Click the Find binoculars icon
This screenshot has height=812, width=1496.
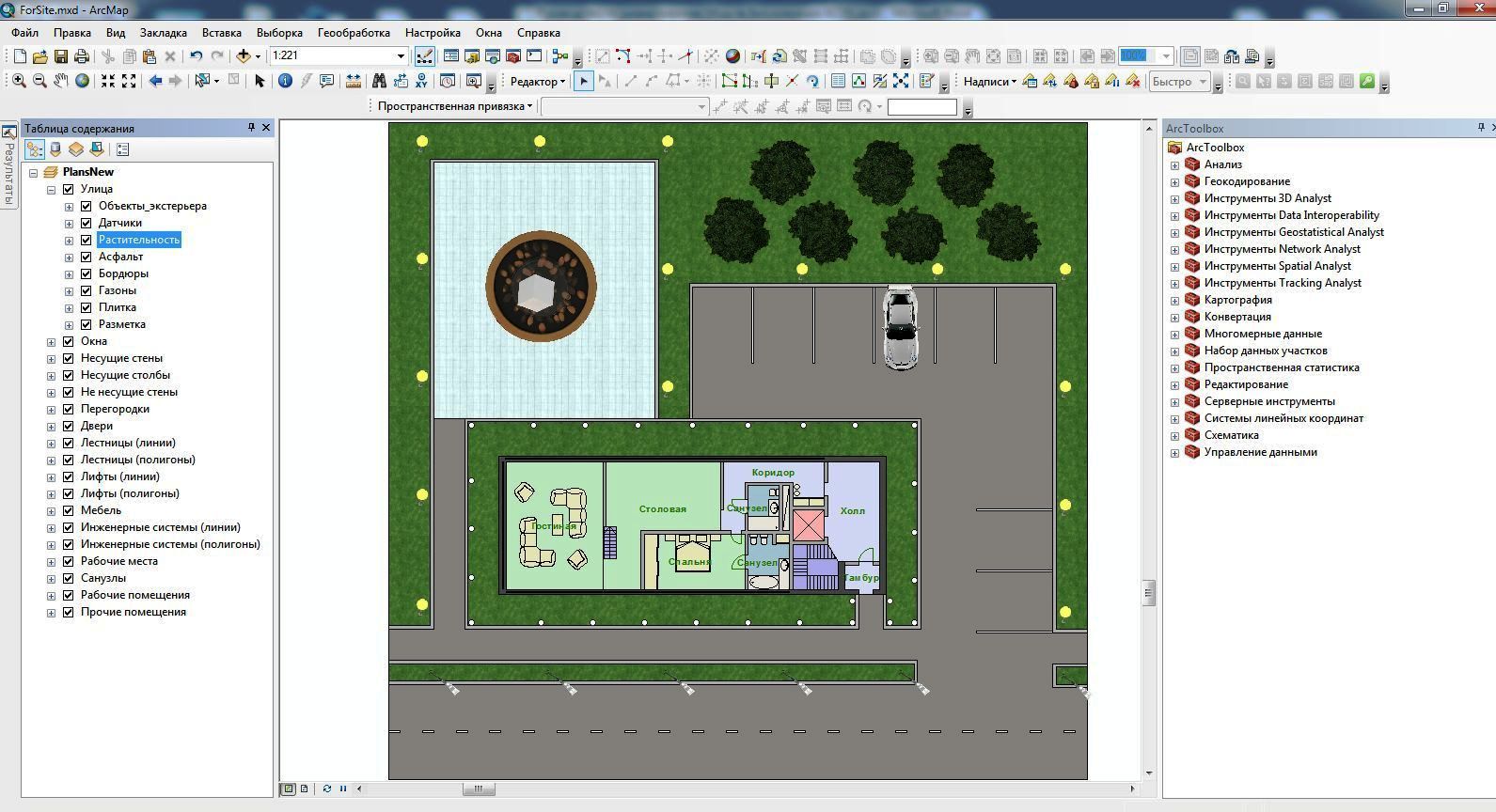click(x=379, y=82)
